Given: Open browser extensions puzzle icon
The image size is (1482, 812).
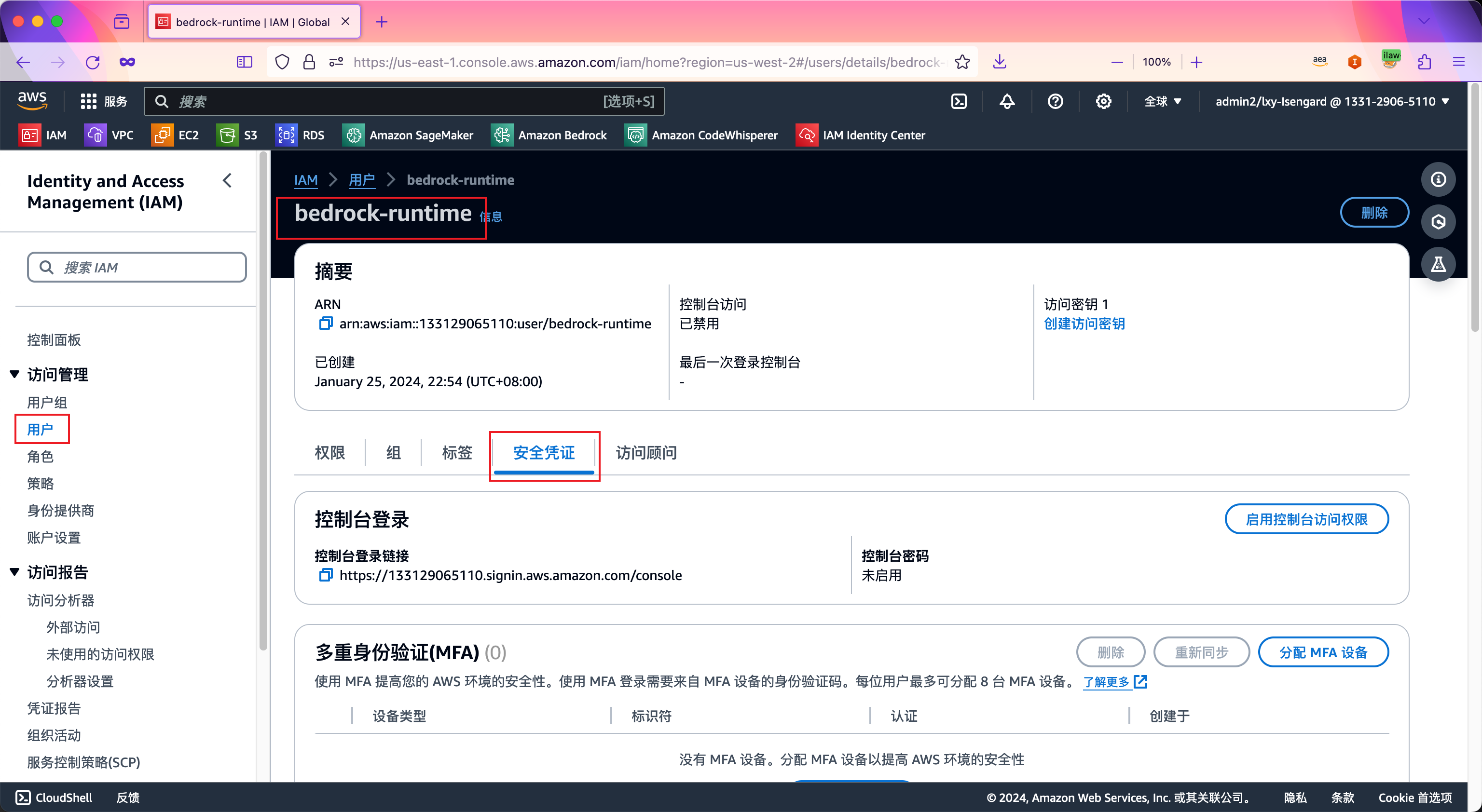Looking at the screenshot, I should click(1425, 62).
